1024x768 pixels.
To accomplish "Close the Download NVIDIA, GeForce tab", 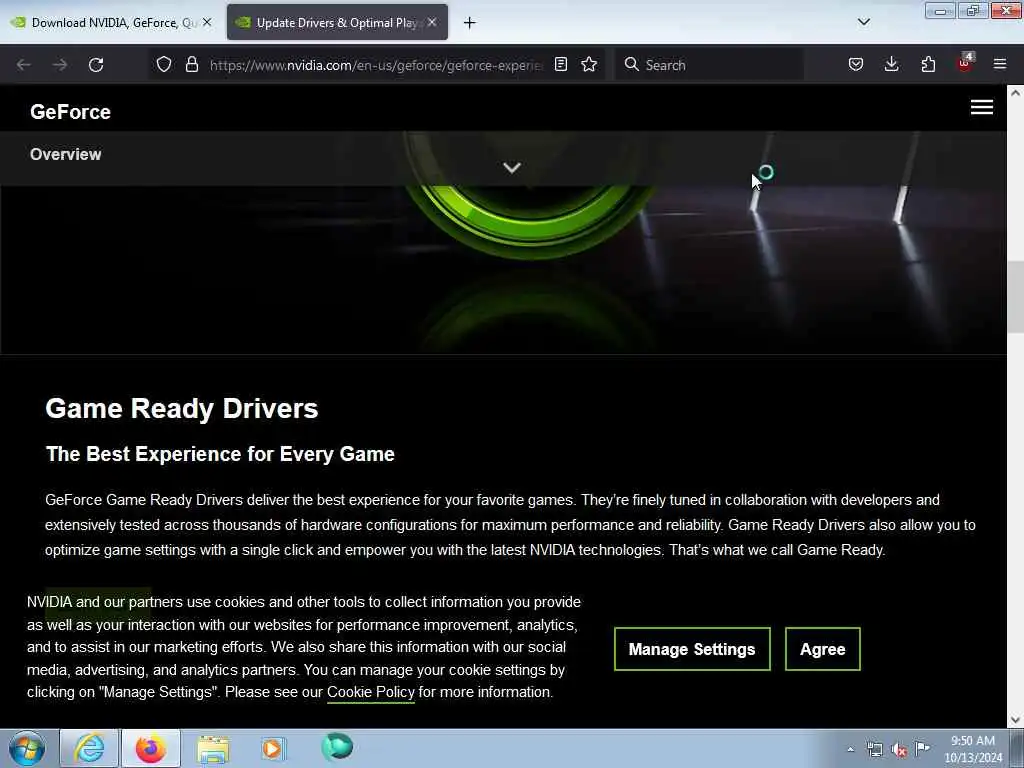I will [x=207, y=22].
